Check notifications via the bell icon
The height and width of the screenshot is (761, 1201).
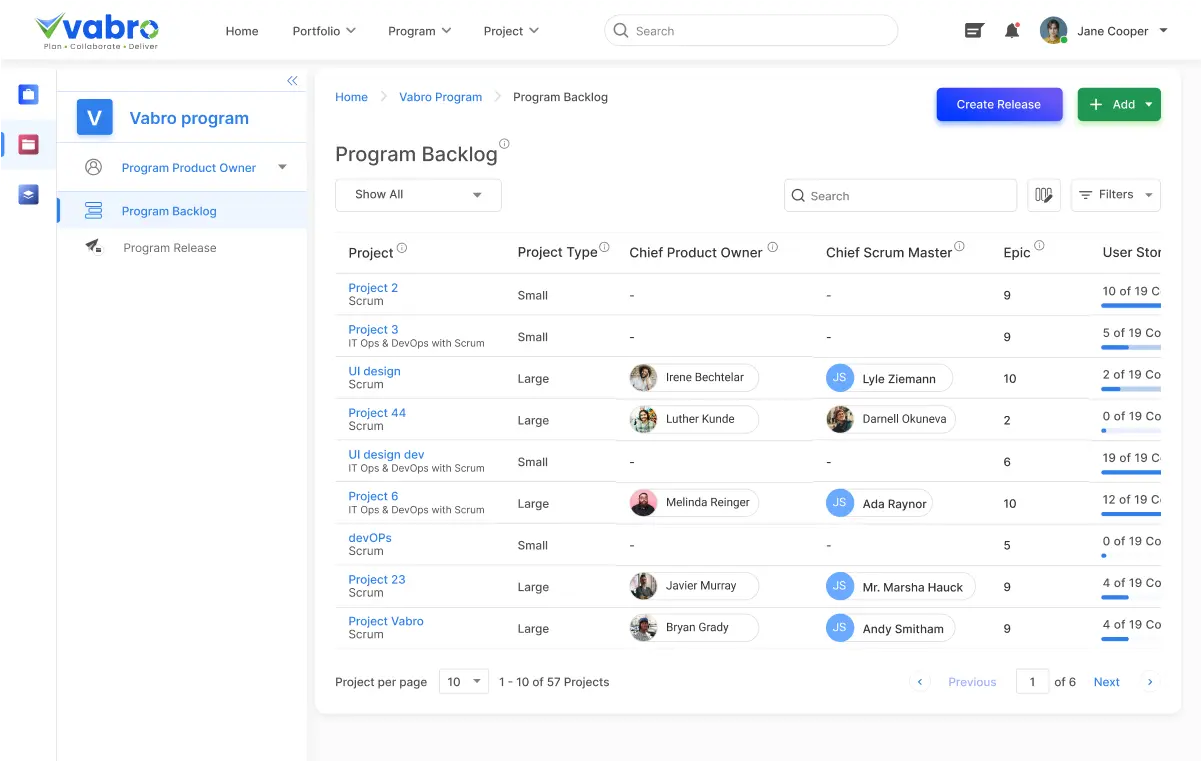click(x=1011, y=31)
